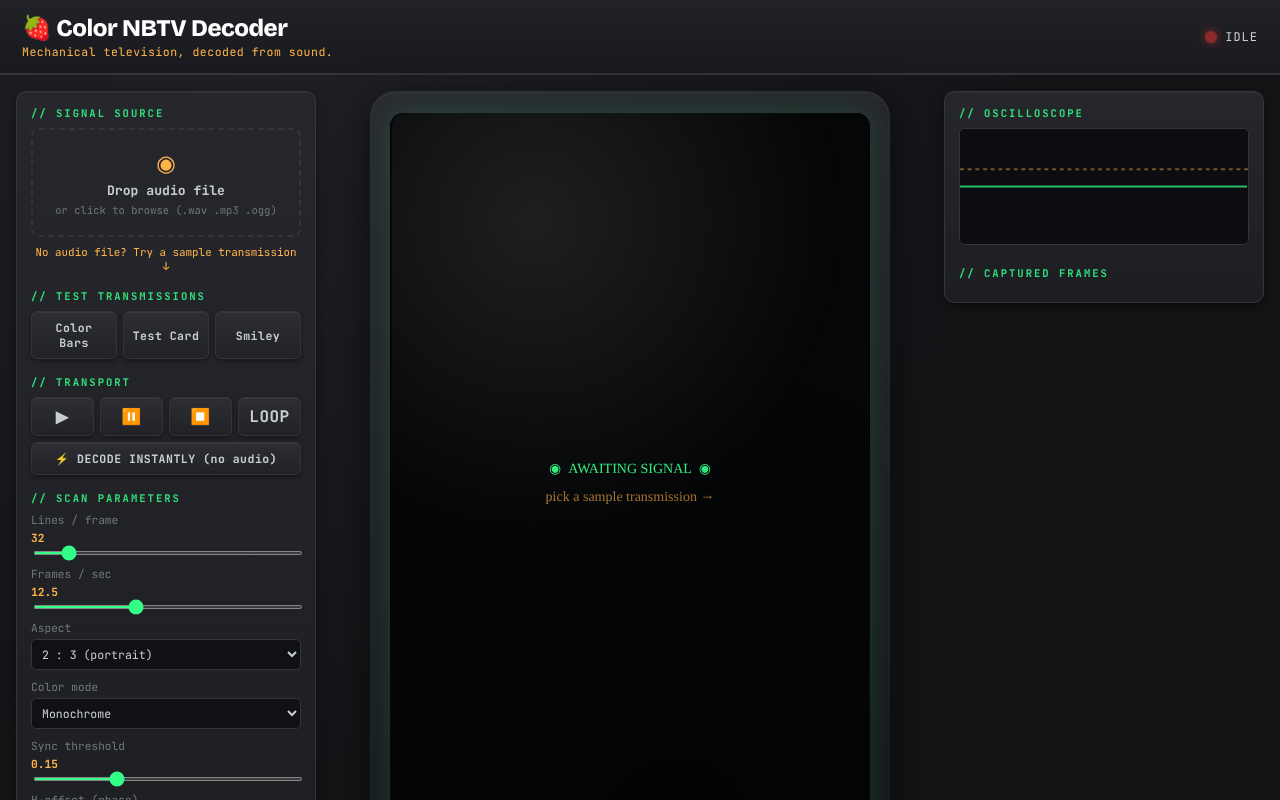Click the red IDLE status indicator dot
This screenshot has width=1280, height=800.
1211,37
